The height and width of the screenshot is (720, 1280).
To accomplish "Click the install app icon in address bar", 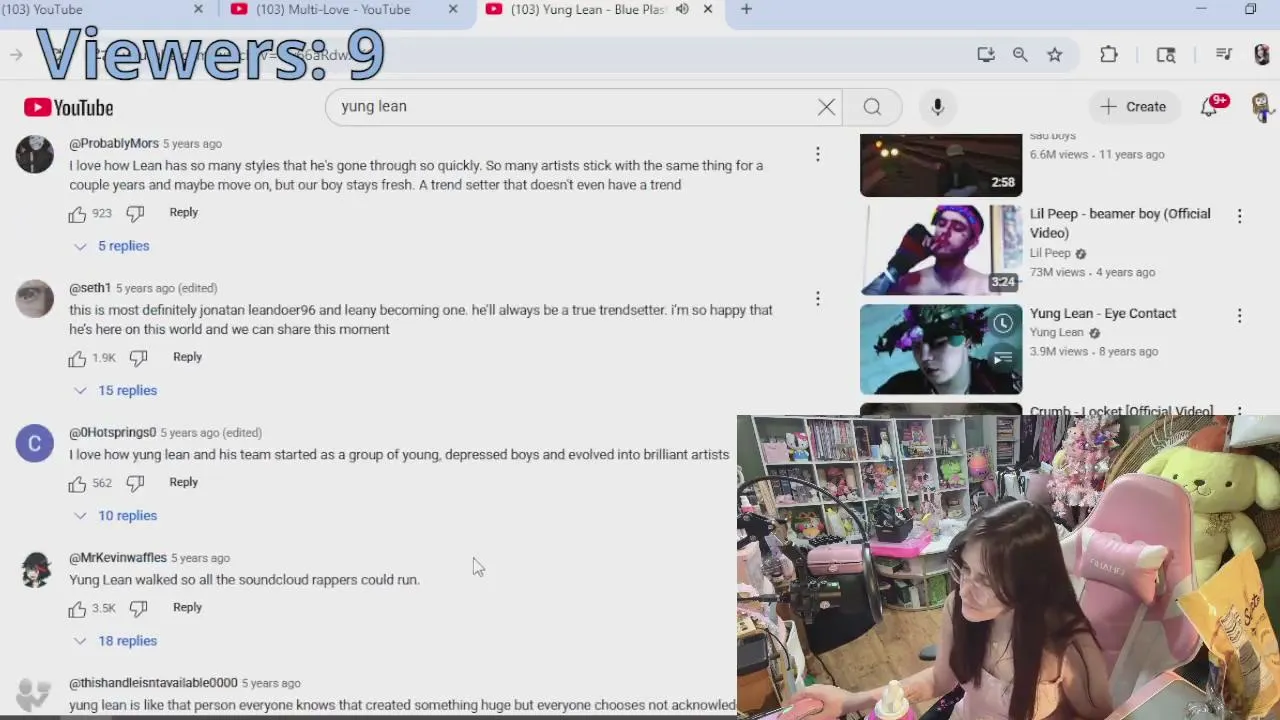I will (986, 55).
